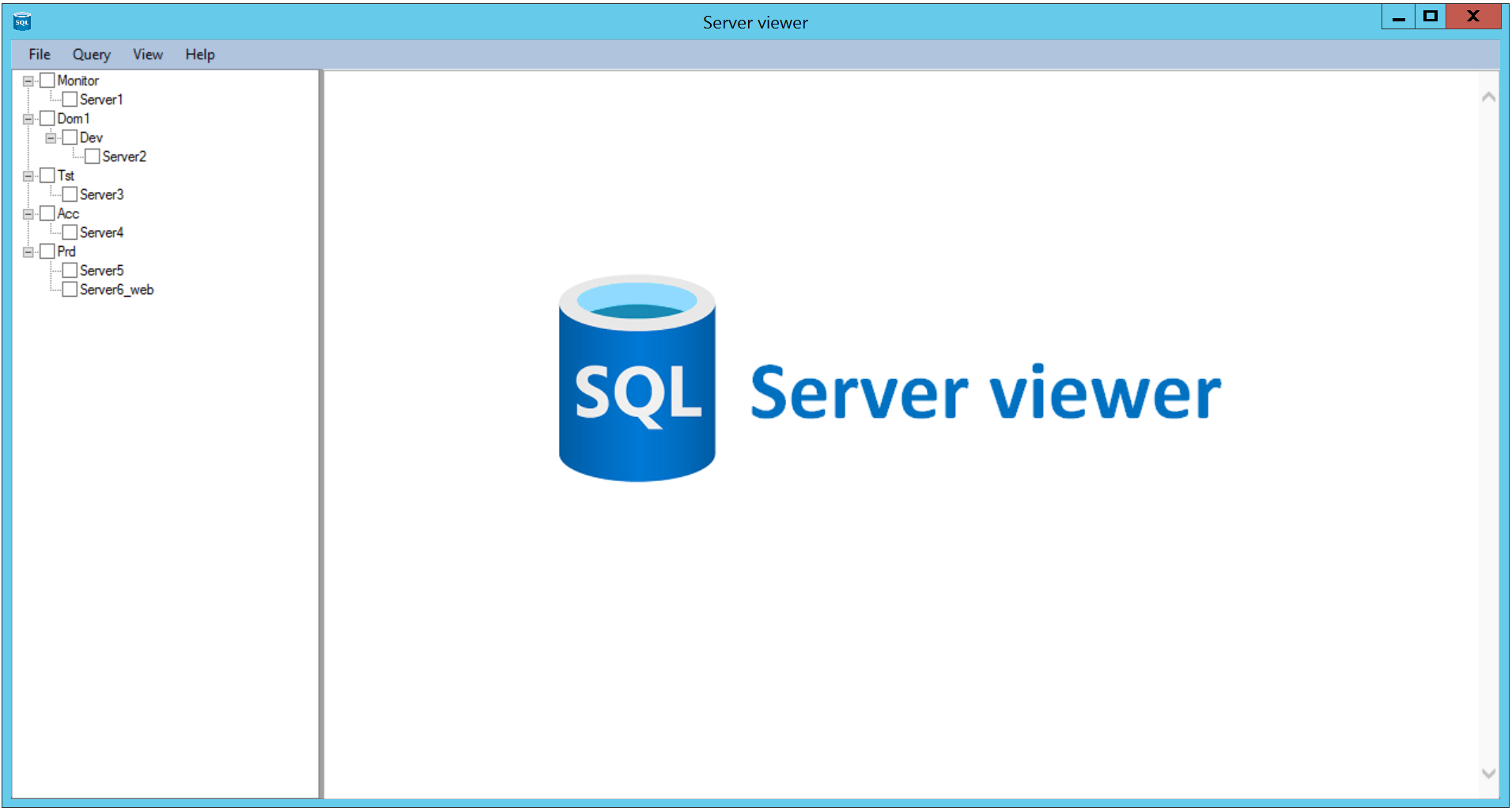Open the View menu

point(148,55)
